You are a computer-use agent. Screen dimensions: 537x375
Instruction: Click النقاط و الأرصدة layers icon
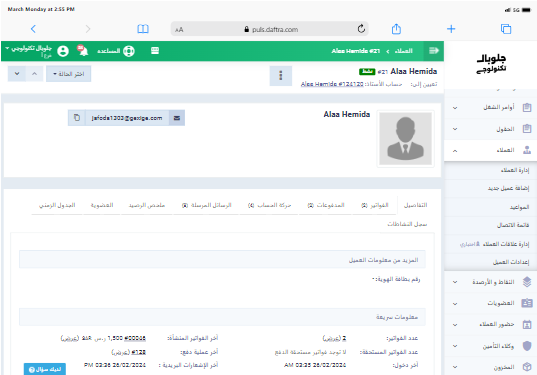(x=527, y=282)
